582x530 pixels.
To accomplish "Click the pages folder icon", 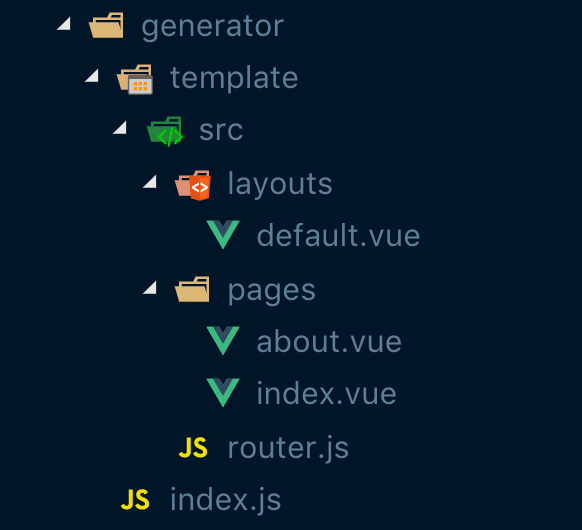I will point(192,289).
